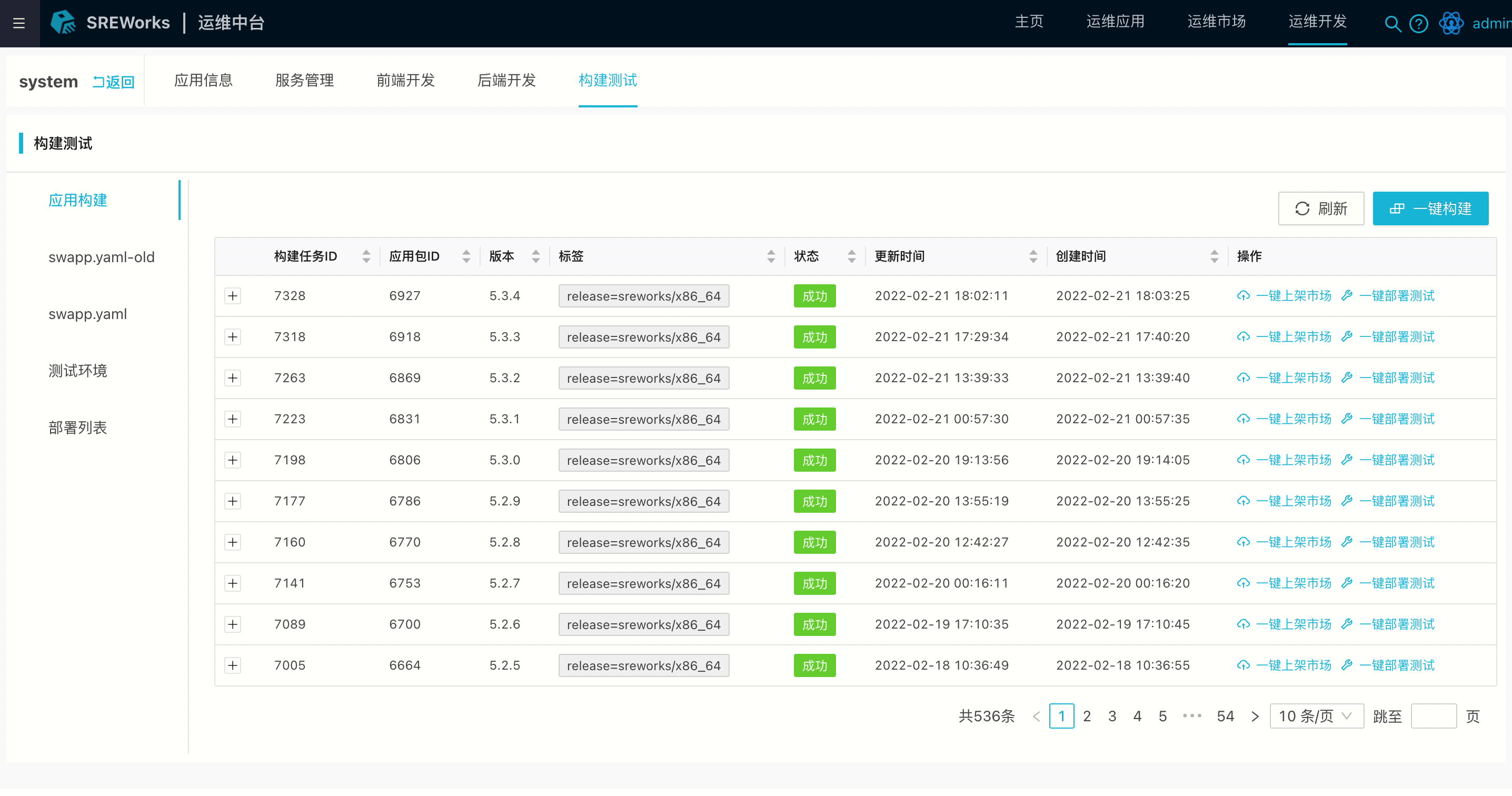Image resolution: width=1512 pixels, height=796 pixels.
Task: Expand row for build task 7263
Action: (x=233, y=378)
